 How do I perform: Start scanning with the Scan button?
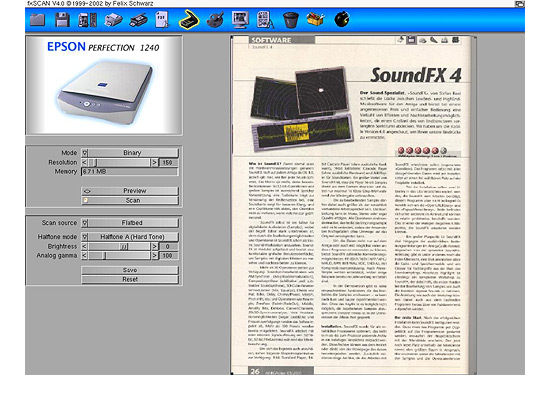[x=130, y=200]
